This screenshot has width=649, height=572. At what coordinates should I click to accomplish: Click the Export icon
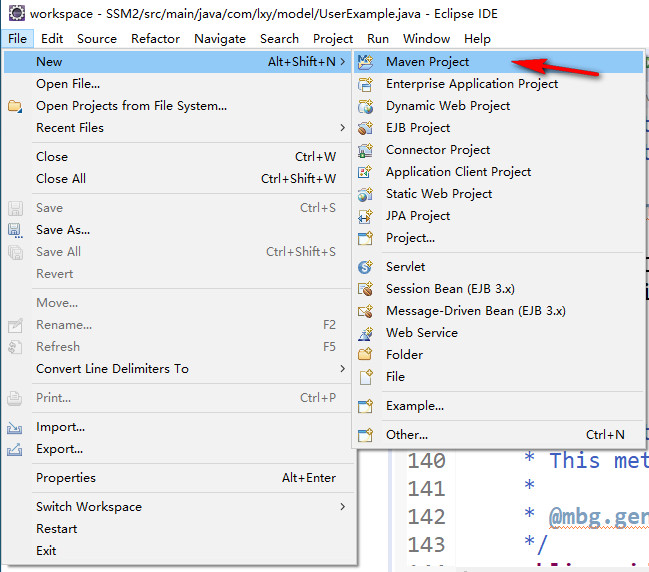pos(14,449)
